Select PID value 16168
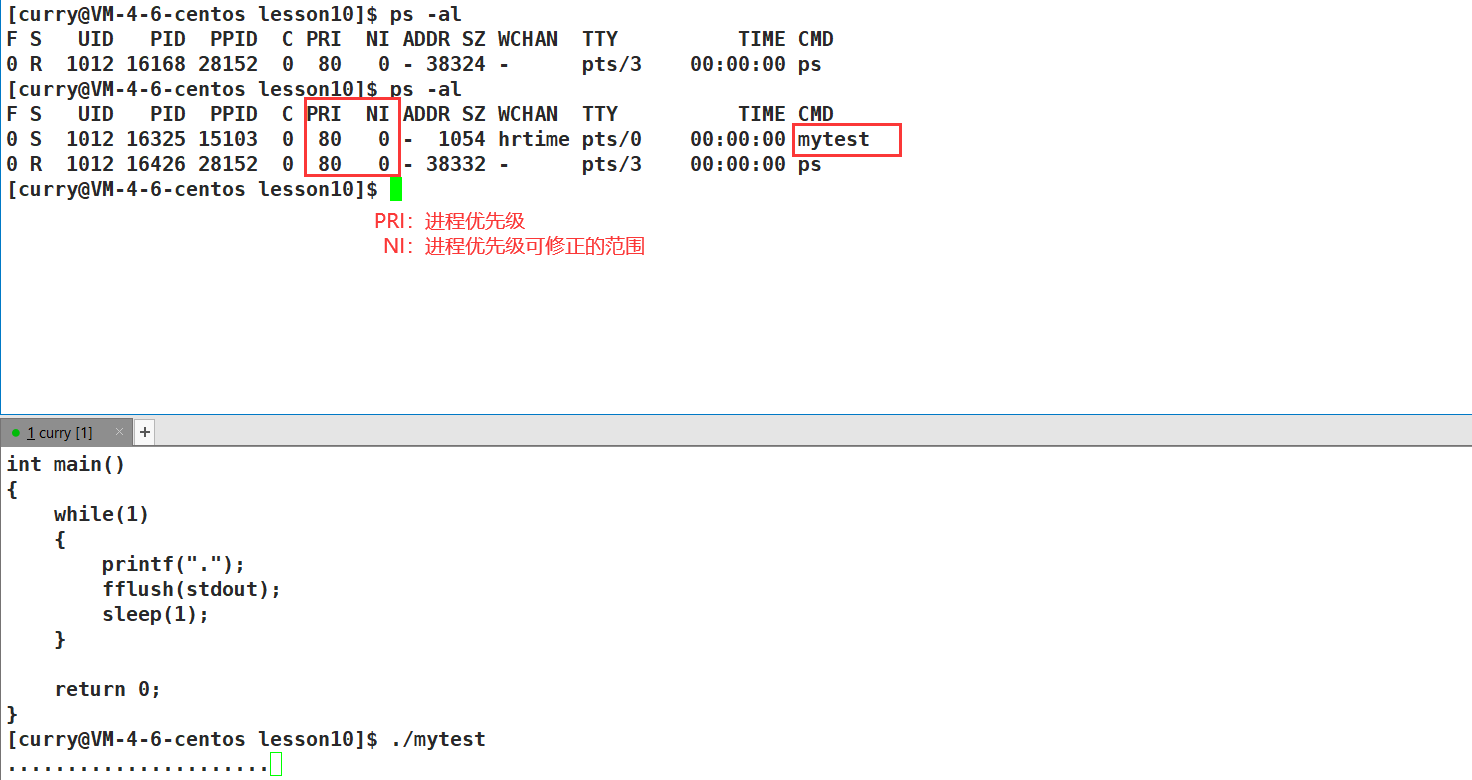 tap(156, 64)
